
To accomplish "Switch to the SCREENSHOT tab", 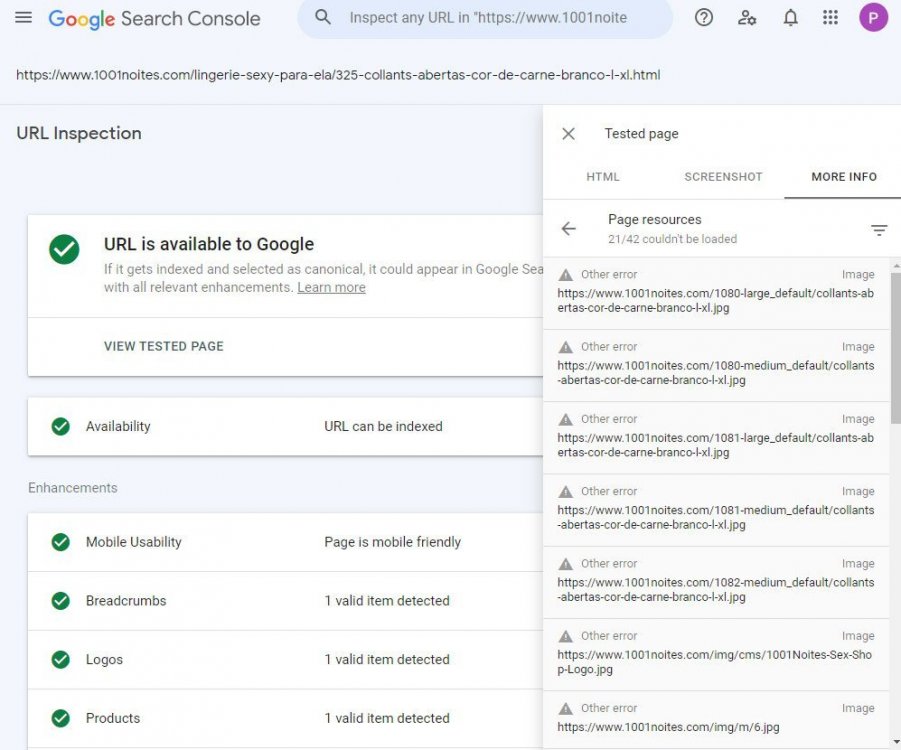I will [722, 176].
